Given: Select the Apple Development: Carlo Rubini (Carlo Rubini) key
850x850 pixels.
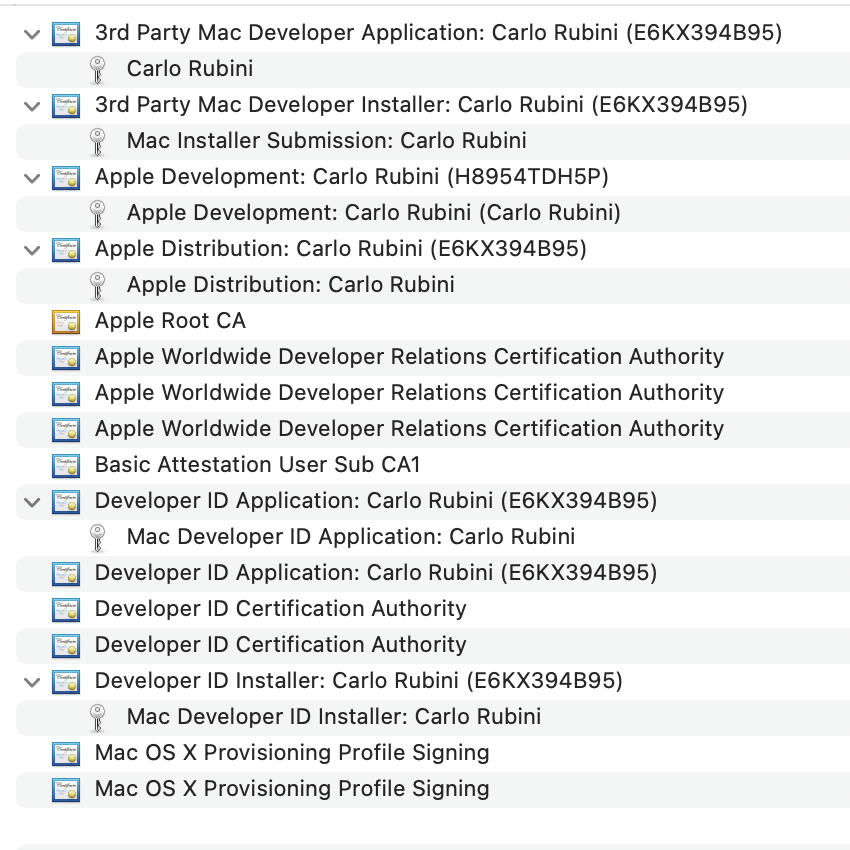Looking at the screenshot, I should pos(373,213).
